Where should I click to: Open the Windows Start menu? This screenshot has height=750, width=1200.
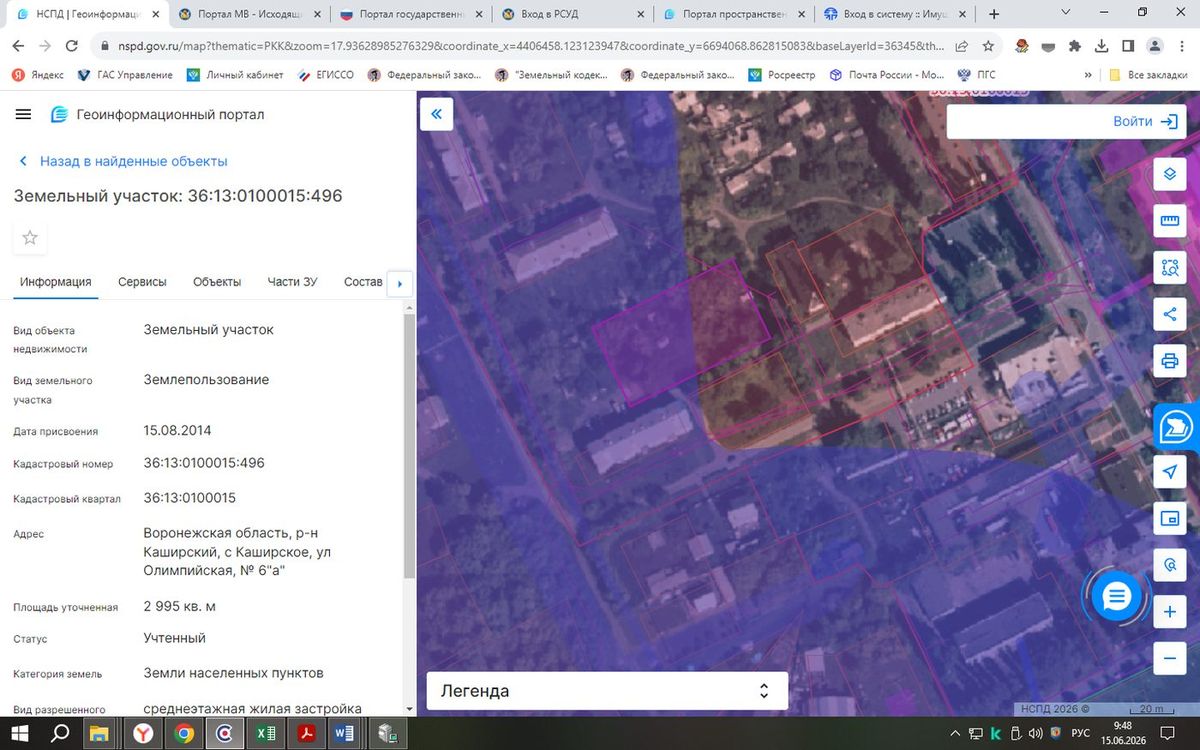click(x=20, y=733)
